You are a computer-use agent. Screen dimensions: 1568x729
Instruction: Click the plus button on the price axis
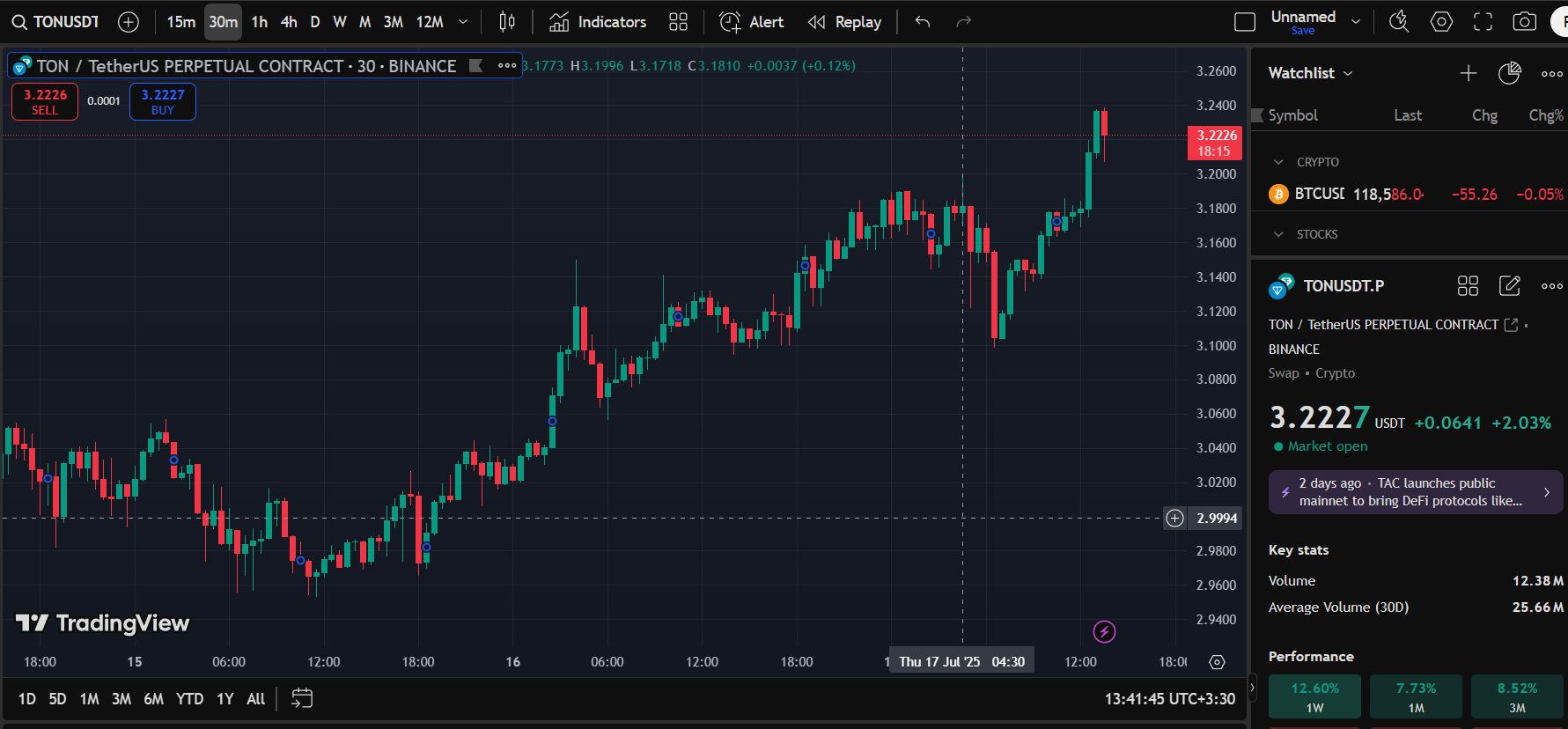(x=1174, y=518)
